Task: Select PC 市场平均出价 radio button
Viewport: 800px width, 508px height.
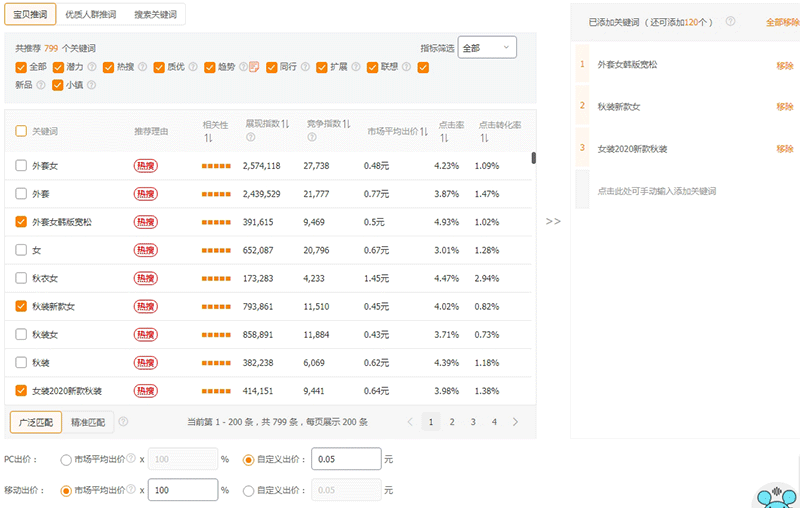Action: click(66, 460)
